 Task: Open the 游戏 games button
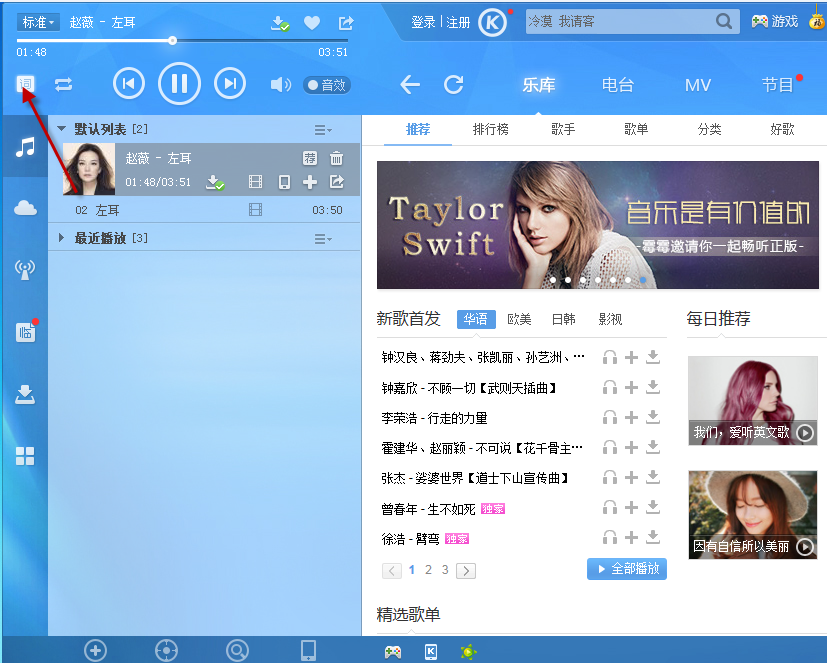(774, 22)
